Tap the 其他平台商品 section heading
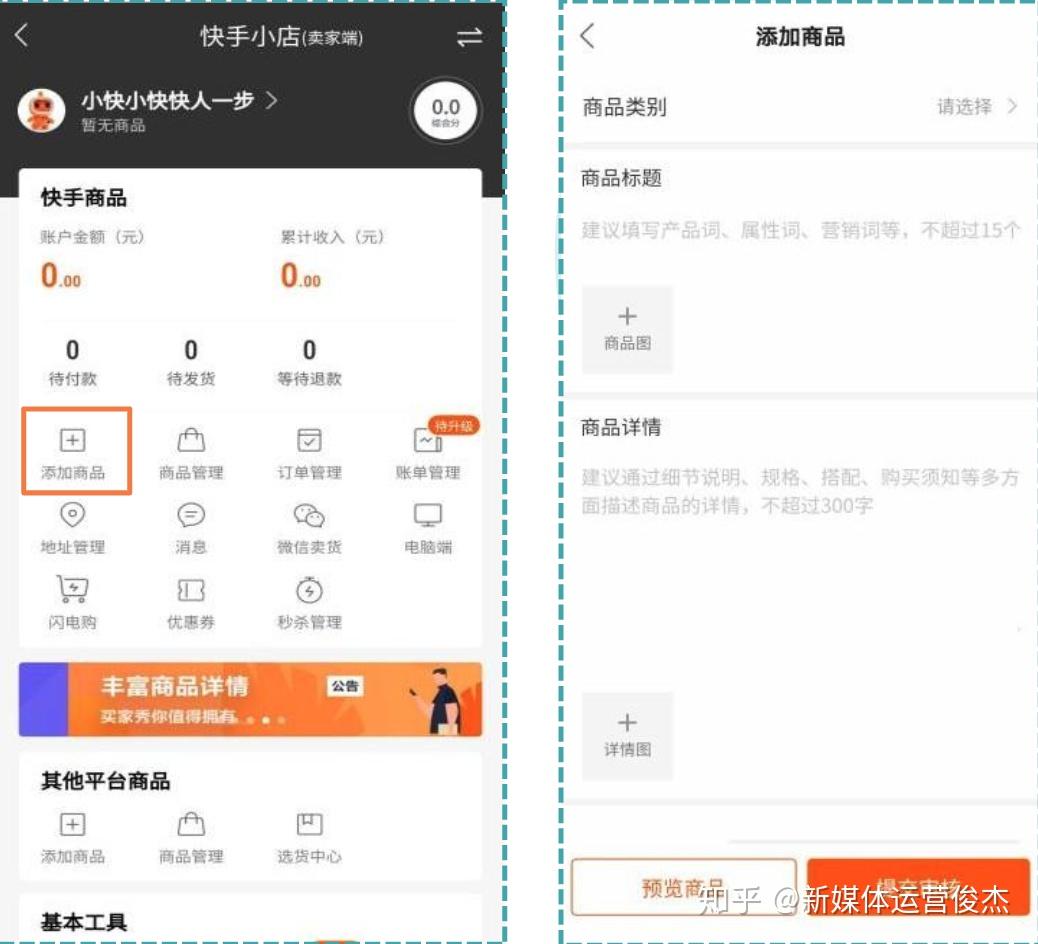The height and width of the screenshot is (944, 1038). click(105, 780)
